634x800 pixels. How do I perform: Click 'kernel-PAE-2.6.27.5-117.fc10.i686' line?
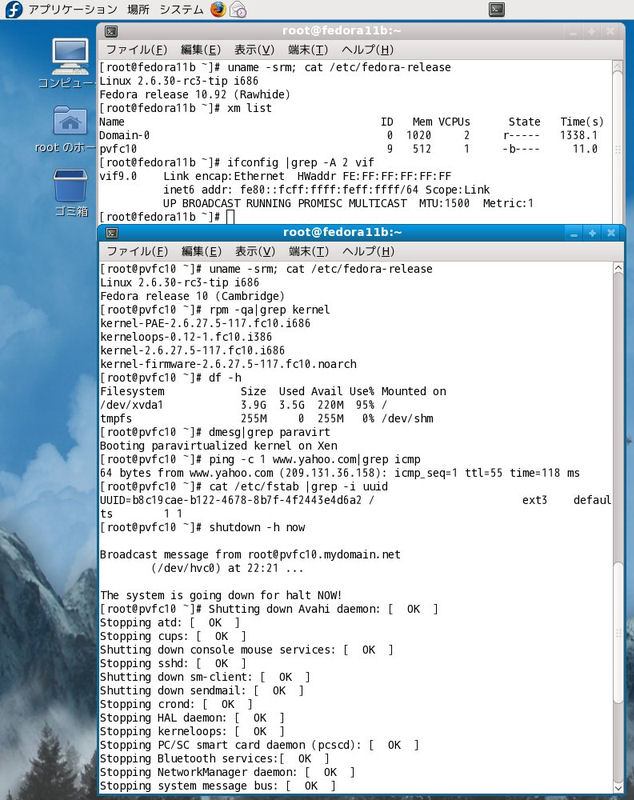(205, 323)
